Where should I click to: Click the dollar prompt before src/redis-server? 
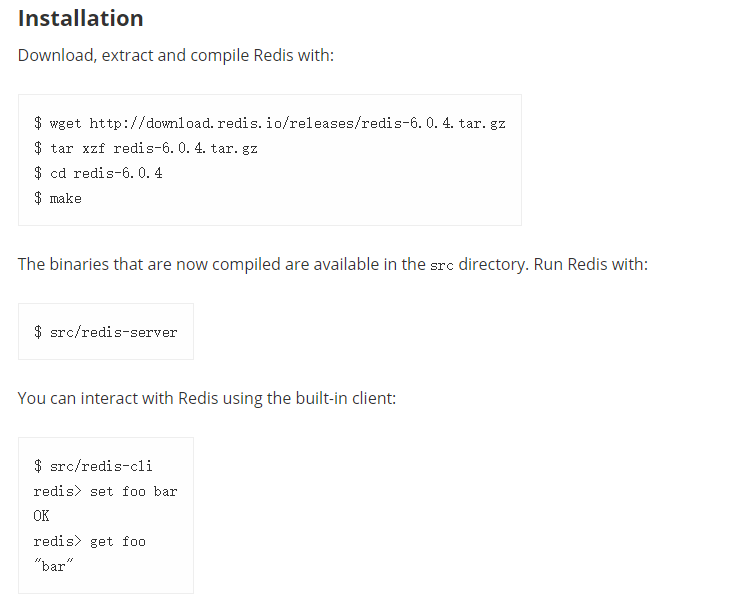tap(38, 332)
